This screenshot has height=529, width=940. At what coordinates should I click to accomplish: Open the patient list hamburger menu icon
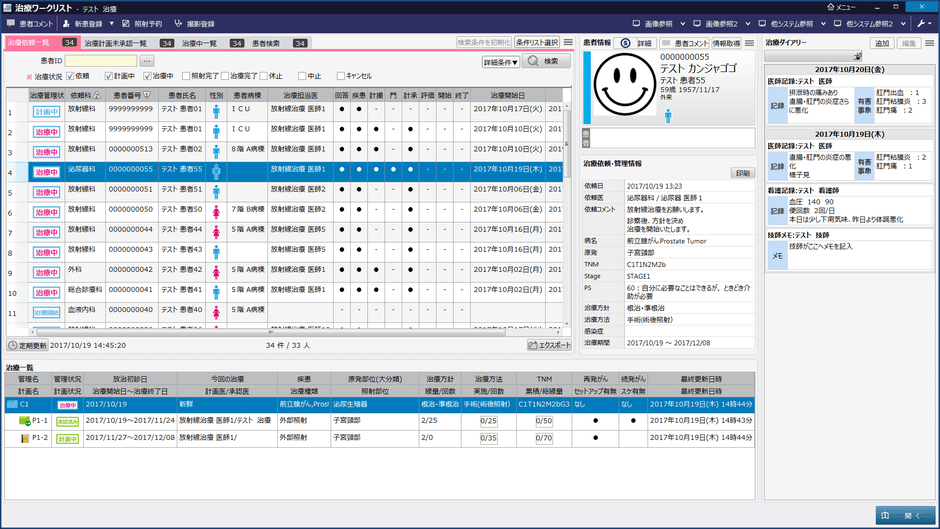coord(568,43)
